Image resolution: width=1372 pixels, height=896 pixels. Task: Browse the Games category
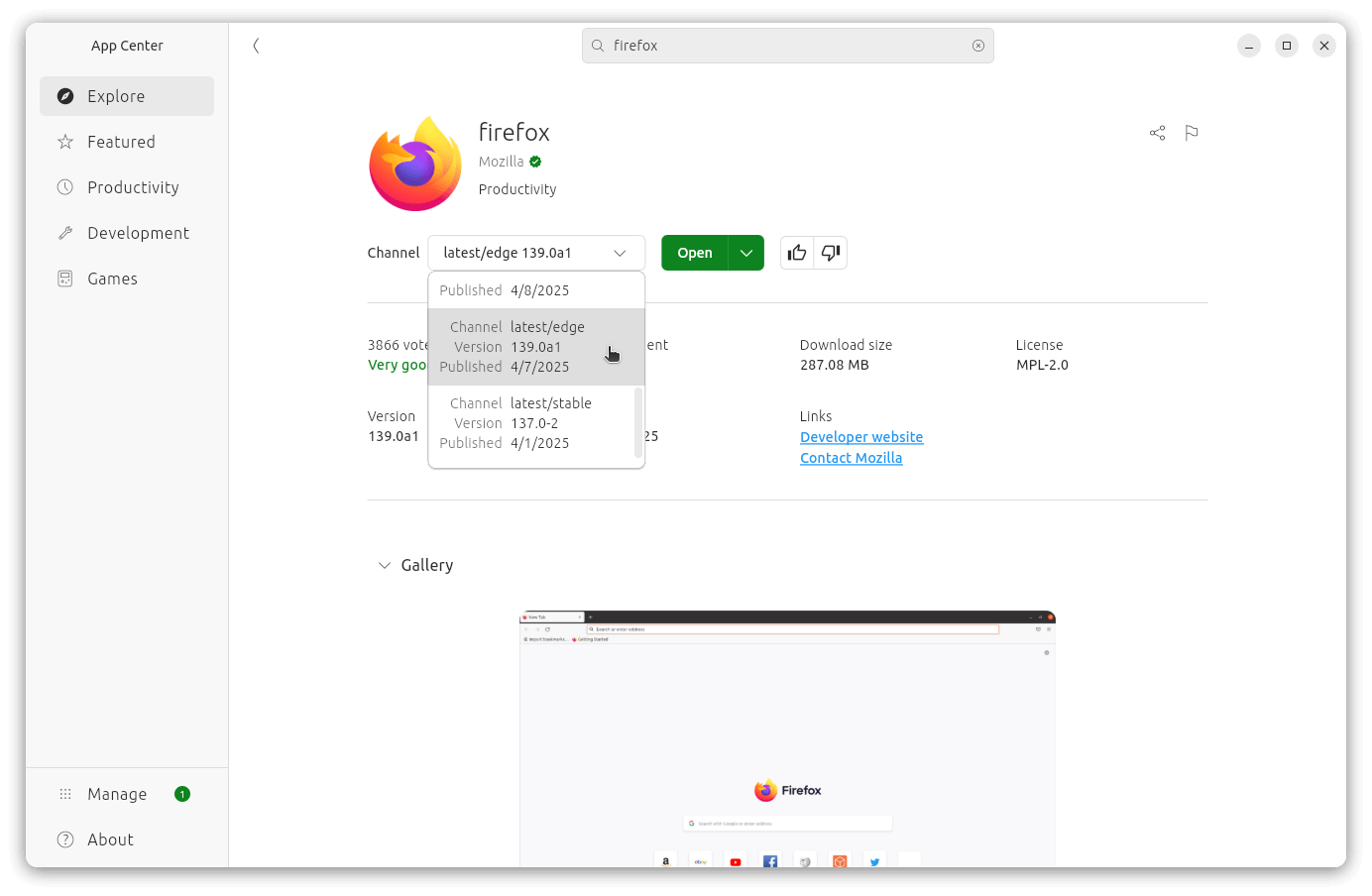110,279
